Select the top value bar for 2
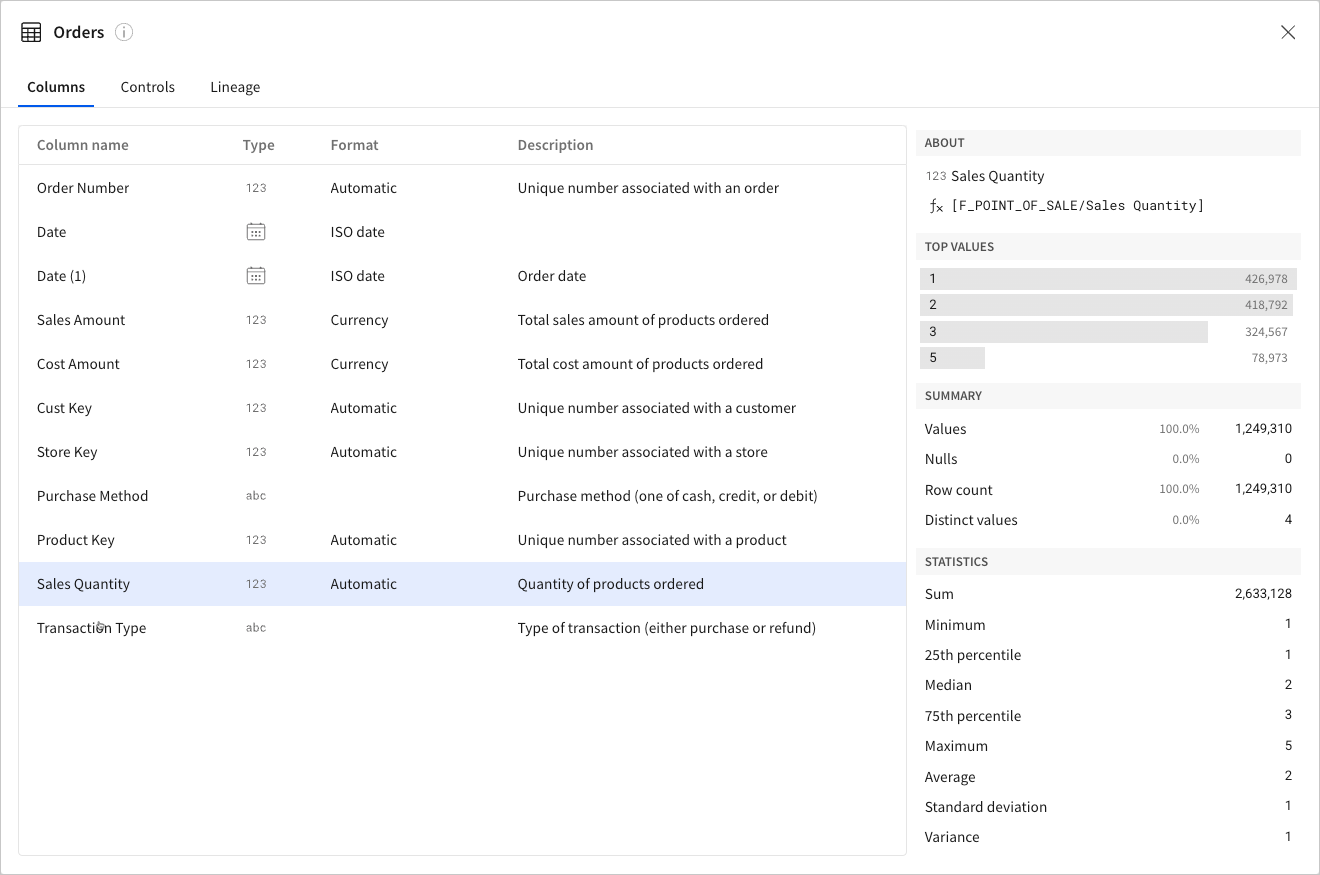The width and height of the screenshot is (1320, 875). tap(1106, 305)
